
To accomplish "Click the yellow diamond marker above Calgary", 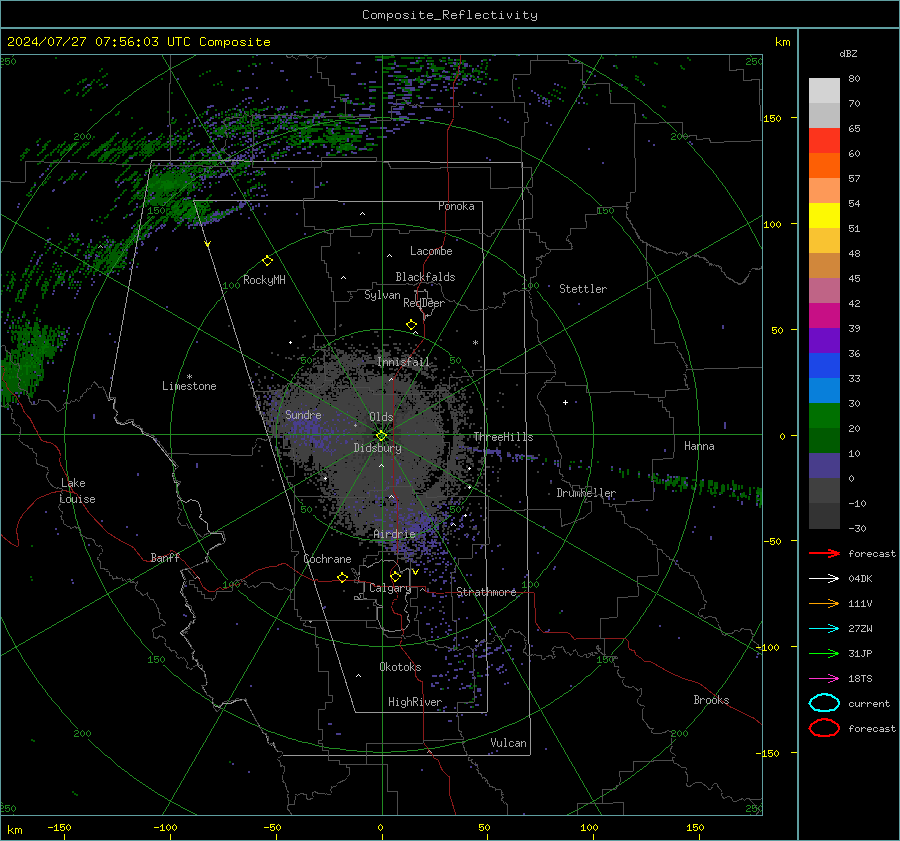I will (395, 576).
